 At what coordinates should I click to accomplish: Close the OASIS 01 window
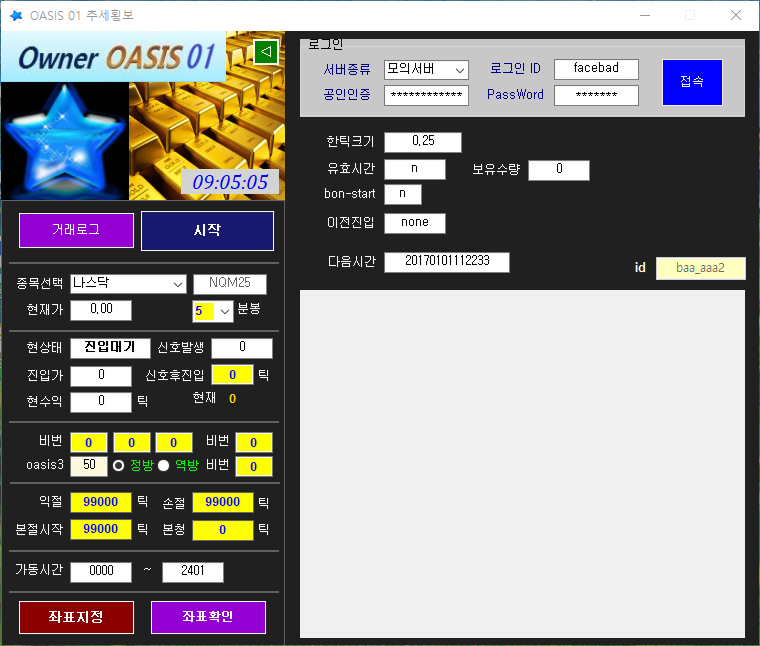point(736,16)
